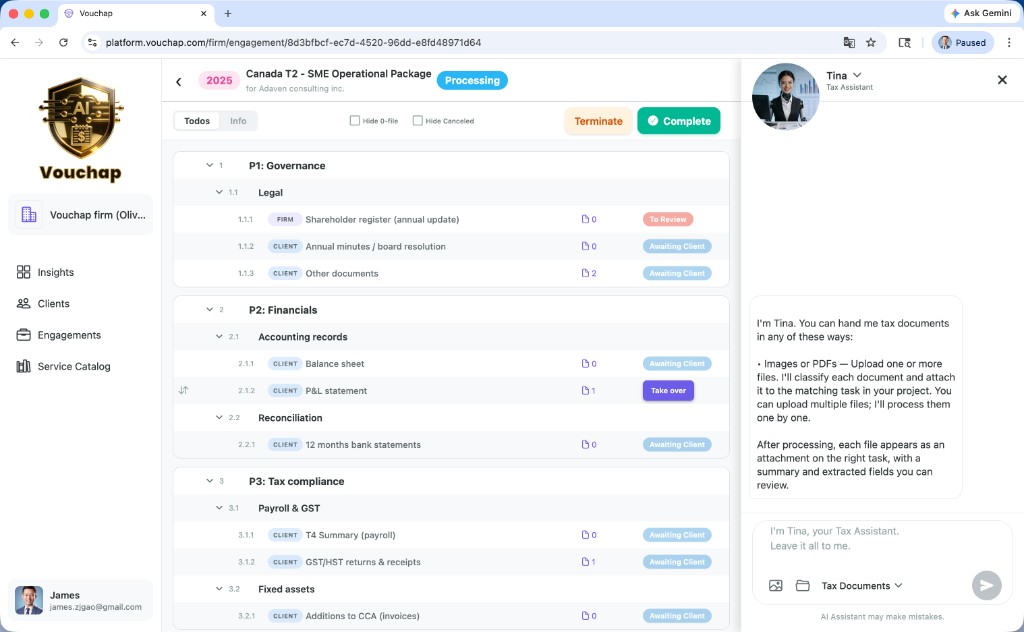Collapse the Payroll & GST subsection
Screen dimensions: 1024x632
coord(219,508)
